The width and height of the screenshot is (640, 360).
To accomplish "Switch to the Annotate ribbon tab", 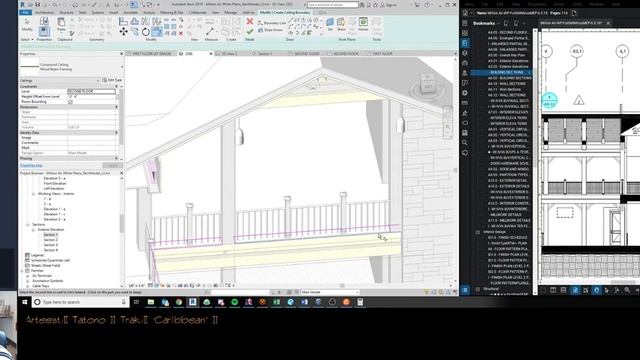I will [x=131, y=12].
